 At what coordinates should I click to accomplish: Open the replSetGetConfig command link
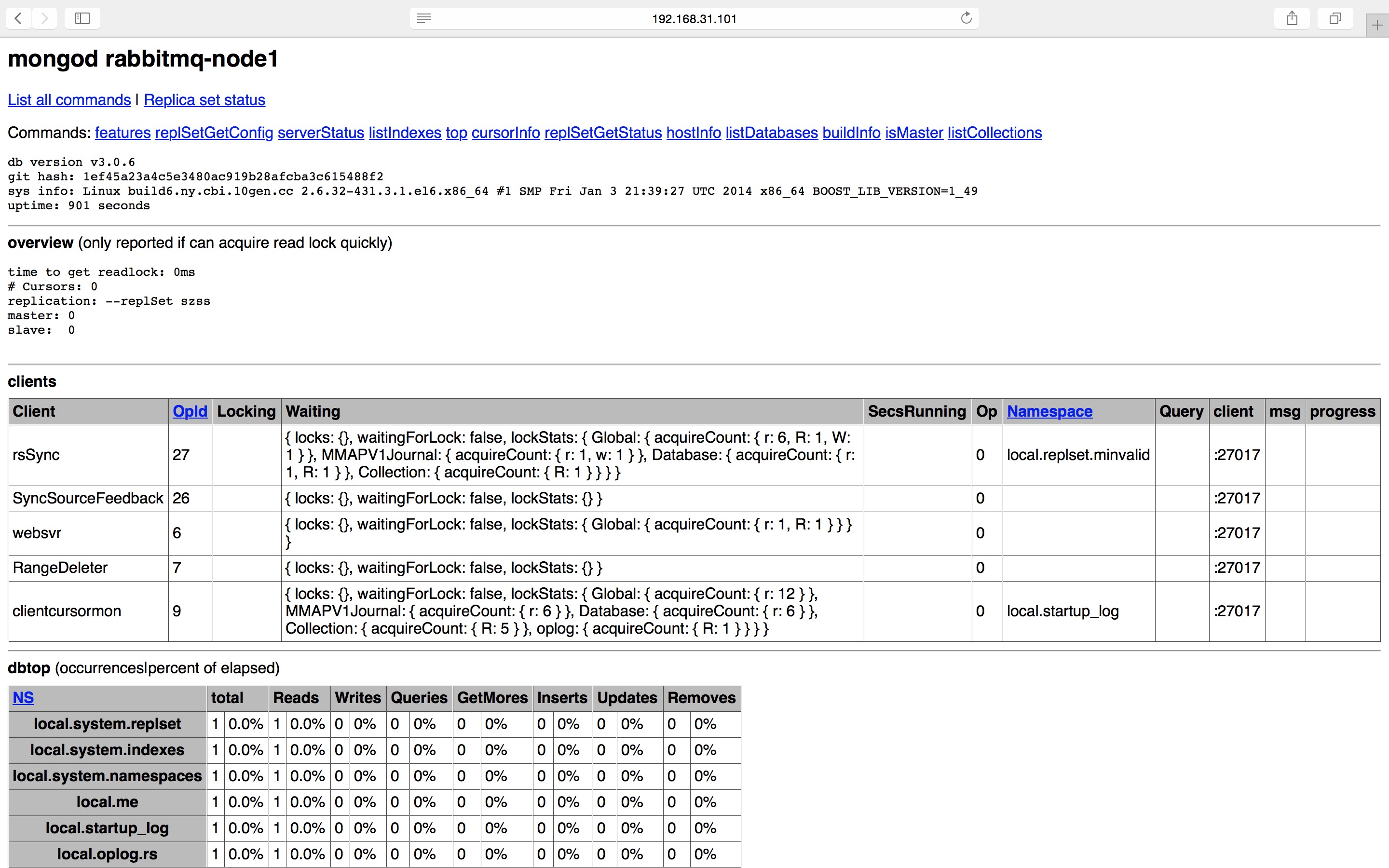click(214, 133)
